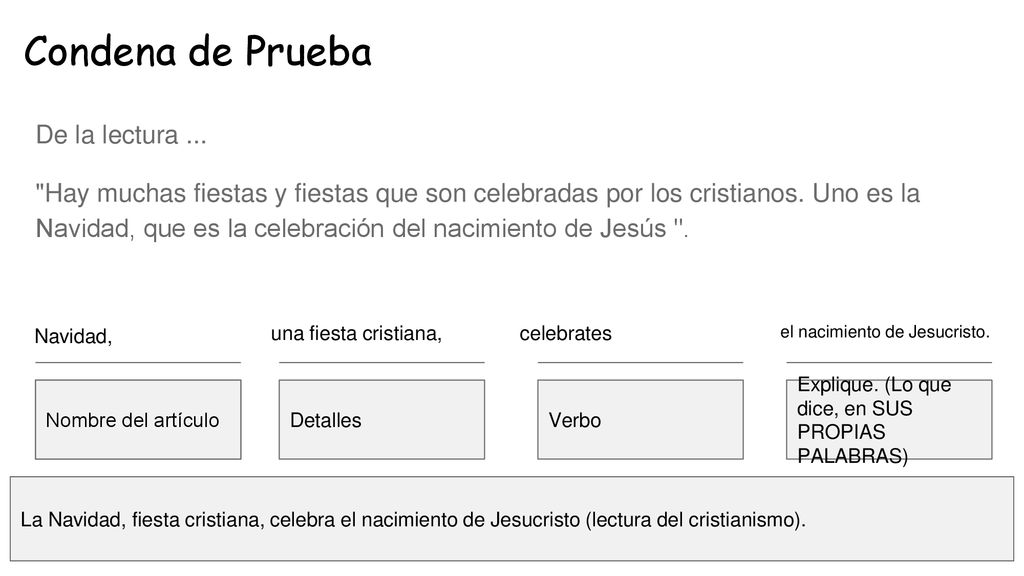Select the 'Detalles' box
The width and height of the screenshot is (1024, 576).
[381, 419]
